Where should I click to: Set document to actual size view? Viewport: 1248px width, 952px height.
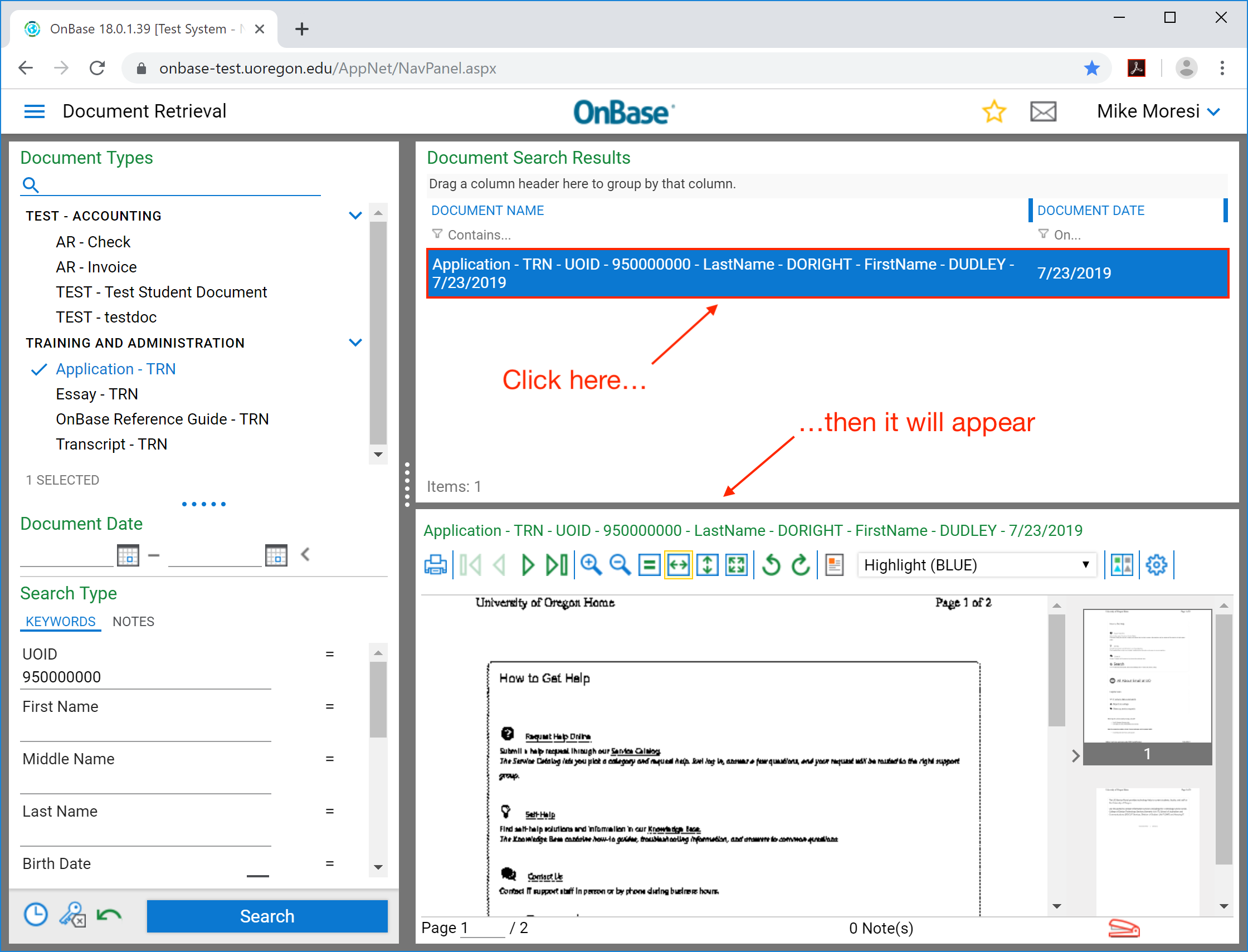click(x=649, y=565)
